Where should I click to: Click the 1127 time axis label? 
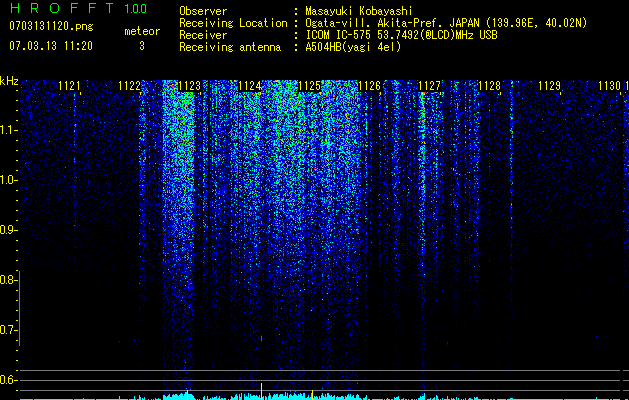(429, 86)
